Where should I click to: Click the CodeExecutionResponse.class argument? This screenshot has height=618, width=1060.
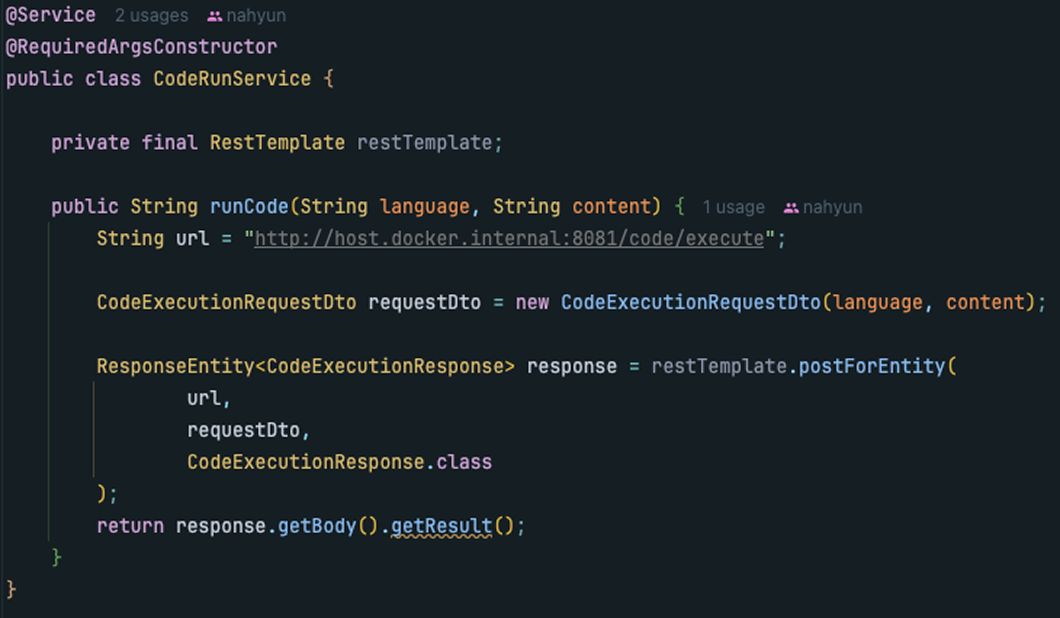click(339, 462)
